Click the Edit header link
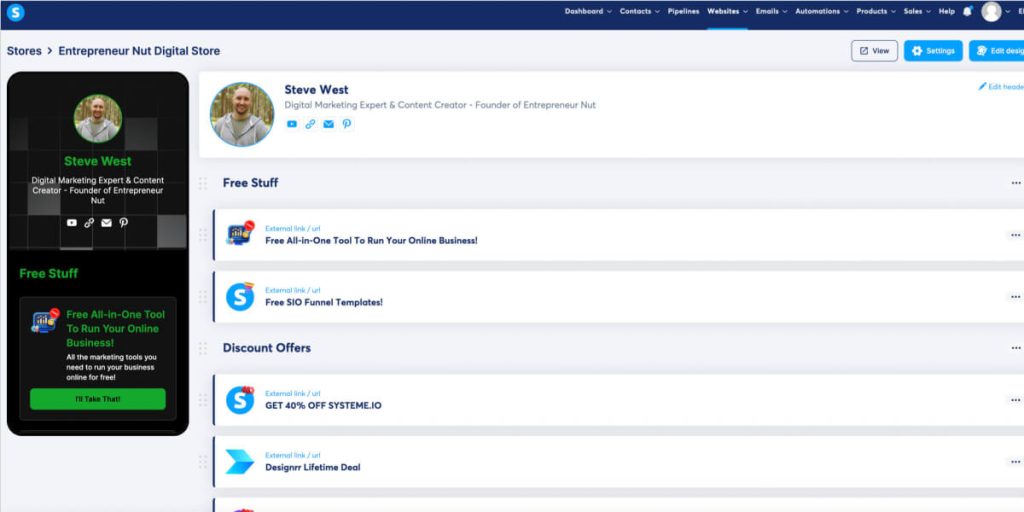 click(1000, 86)
